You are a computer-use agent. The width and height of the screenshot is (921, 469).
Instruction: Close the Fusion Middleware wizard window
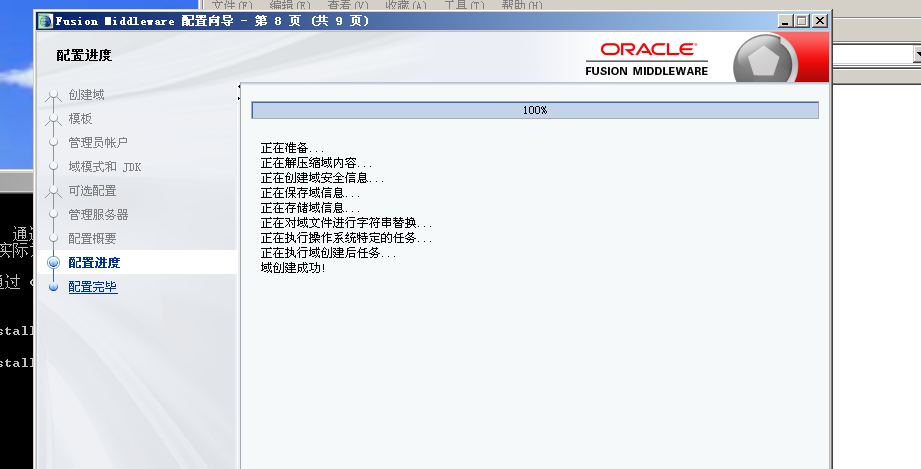click(820, 21)
